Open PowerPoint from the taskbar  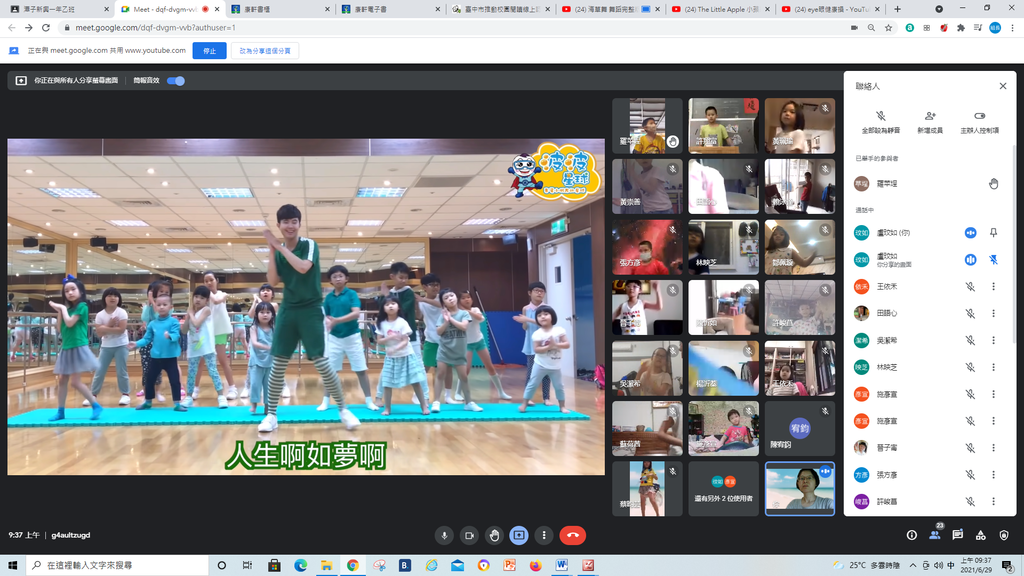pyautogui.click(x=509, y=566)
